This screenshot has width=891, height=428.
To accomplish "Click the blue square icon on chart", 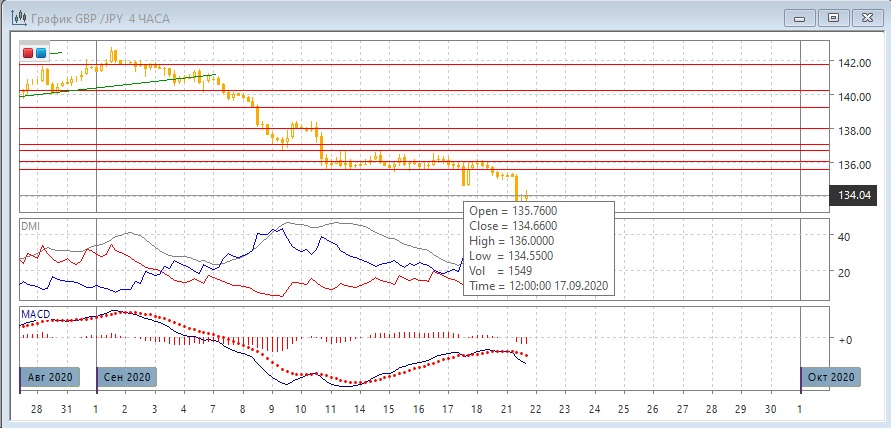I will (40, 53).
